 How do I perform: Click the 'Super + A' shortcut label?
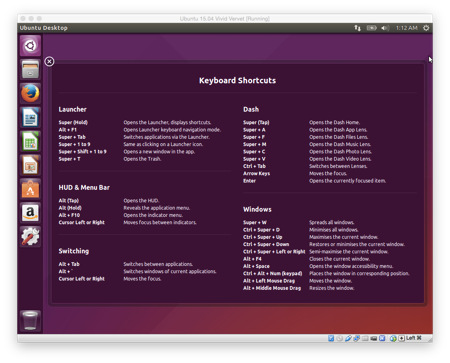click(x=254, y=130)
